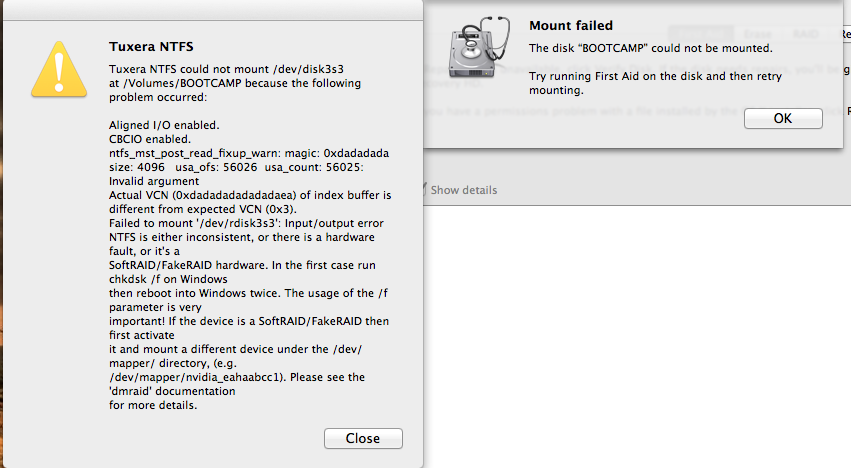Click the chkdsk /f on Windows text
Image resolution: width=852 pixels, height=468 pixels.
coord(168,278)
